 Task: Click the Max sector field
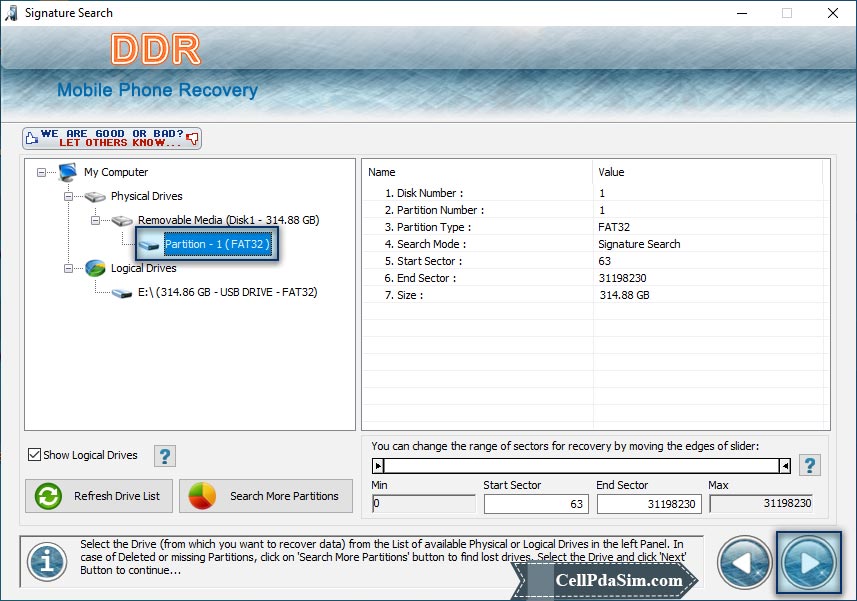761,503
